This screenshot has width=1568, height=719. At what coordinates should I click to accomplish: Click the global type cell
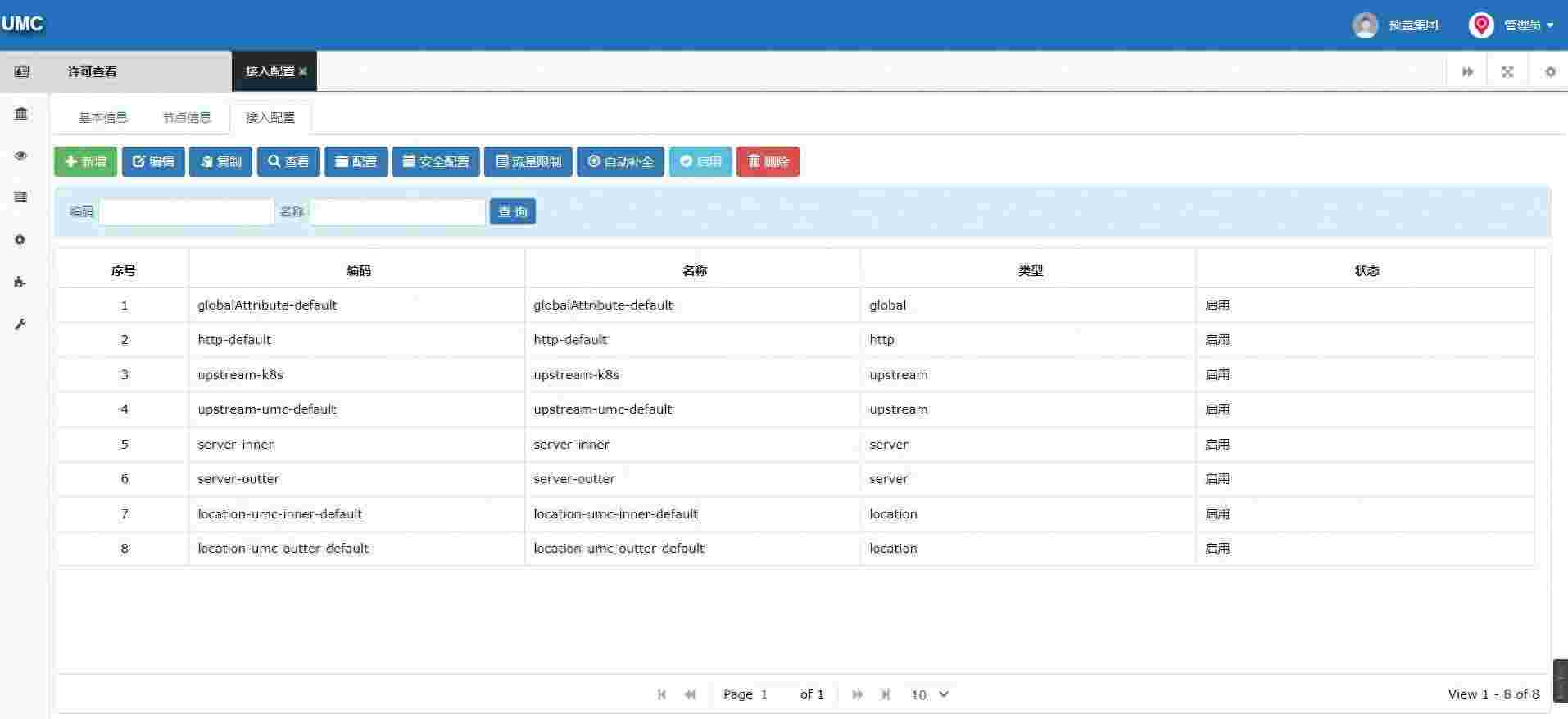1028,305
